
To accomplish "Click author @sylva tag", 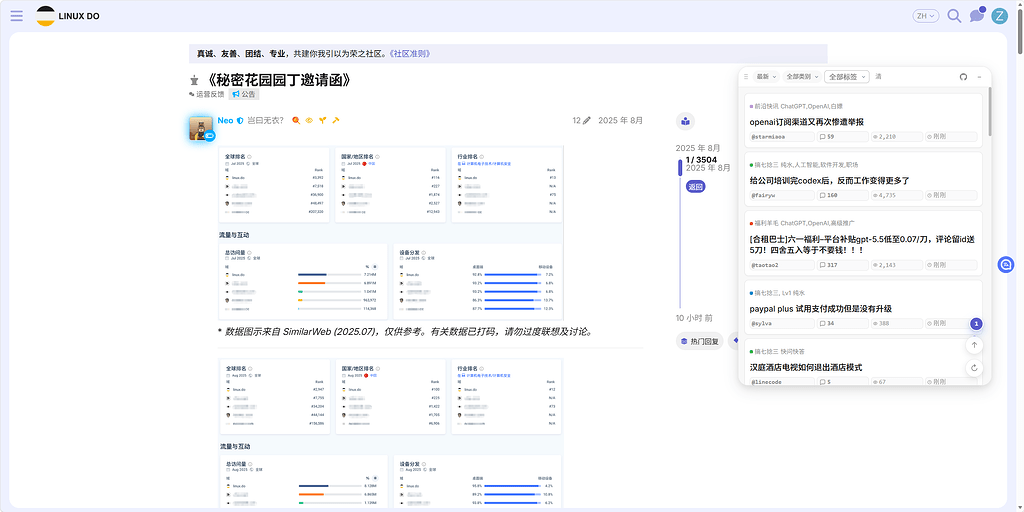I will click(x=782, y=323).
